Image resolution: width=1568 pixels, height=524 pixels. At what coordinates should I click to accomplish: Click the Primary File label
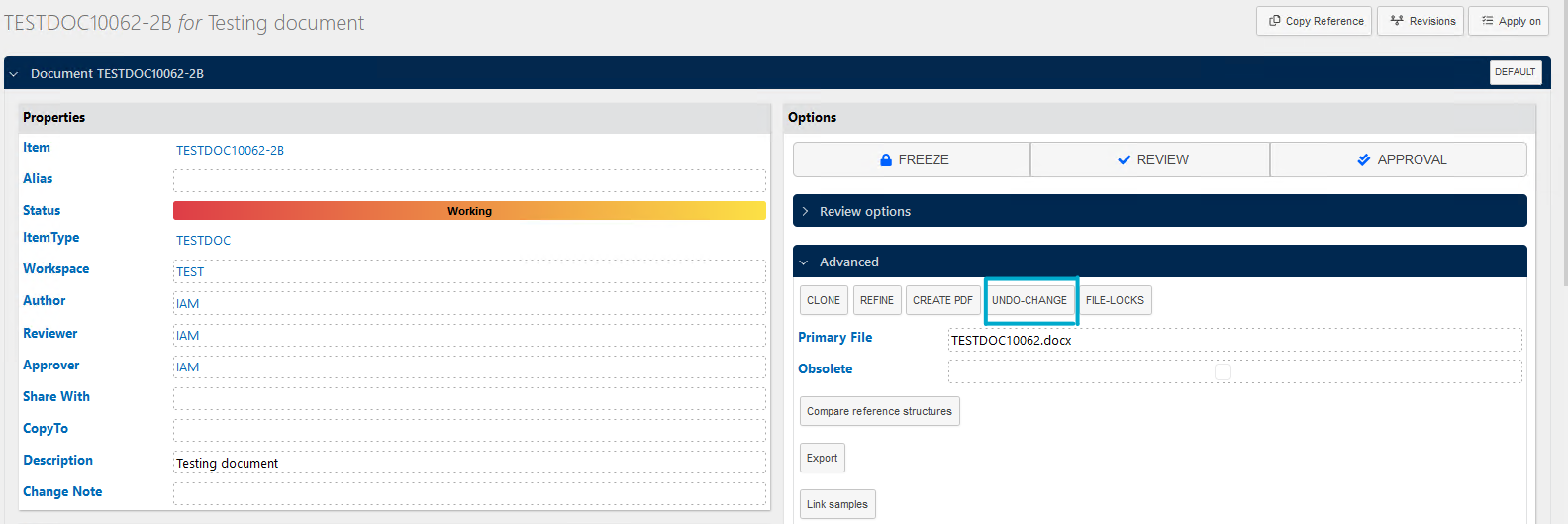point(835,338)
